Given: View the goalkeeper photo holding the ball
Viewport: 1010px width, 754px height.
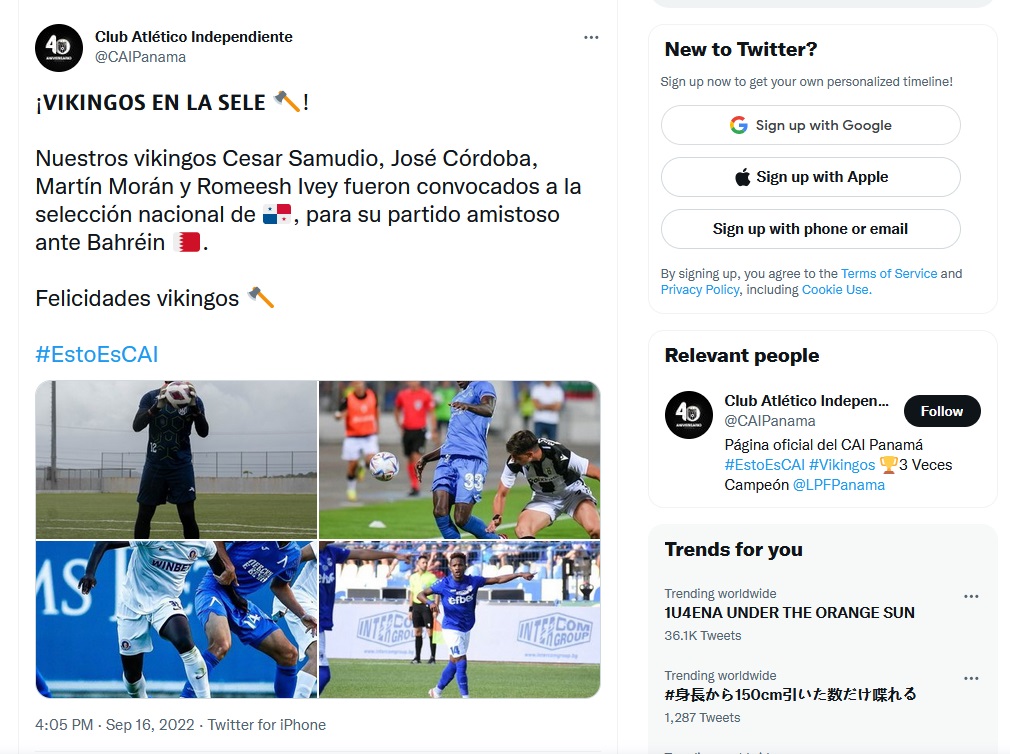Looking at the screenshot, I should (176, 460).
